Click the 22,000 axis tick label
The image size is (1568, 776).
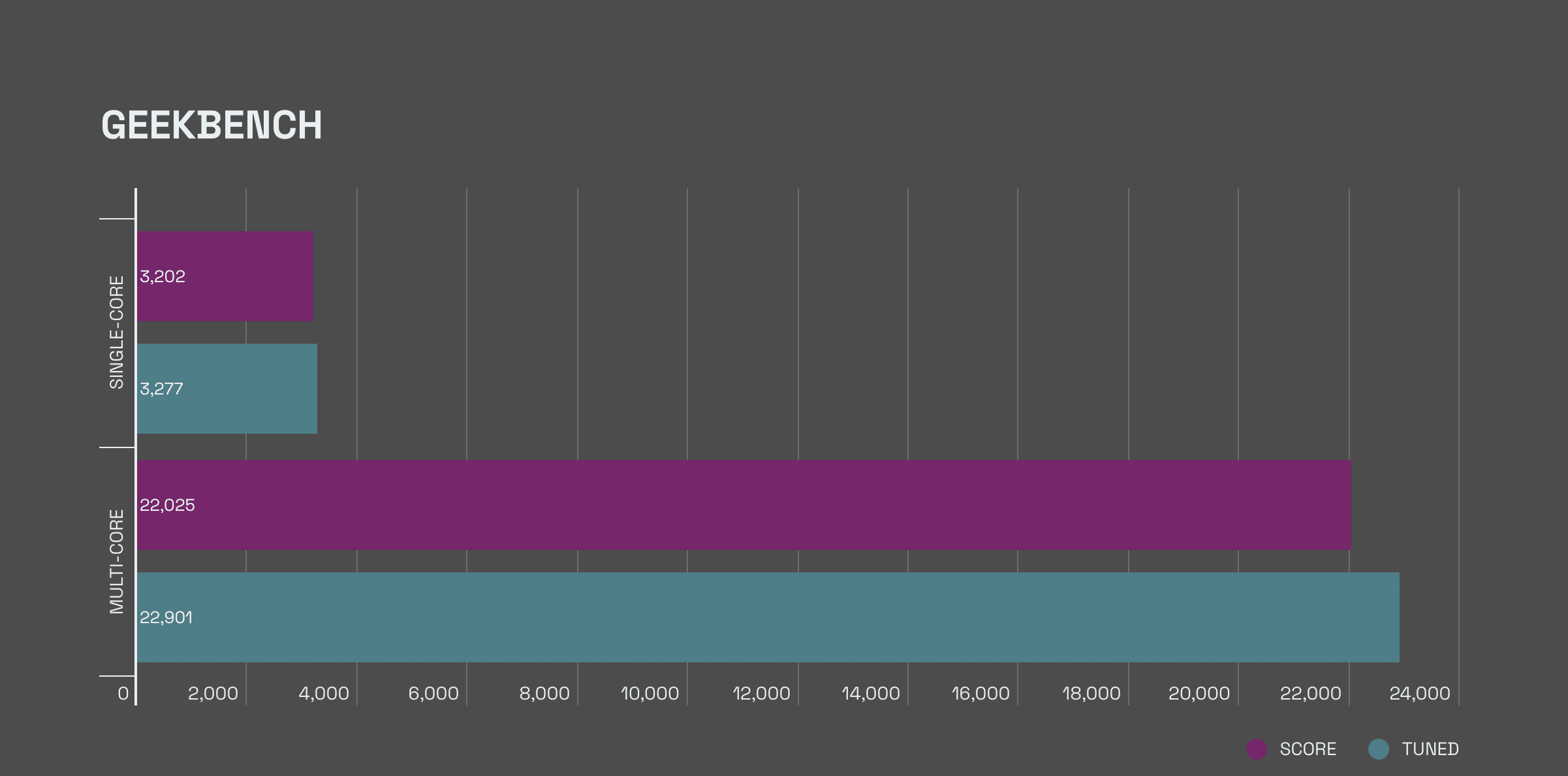(x=1311, y=694)
